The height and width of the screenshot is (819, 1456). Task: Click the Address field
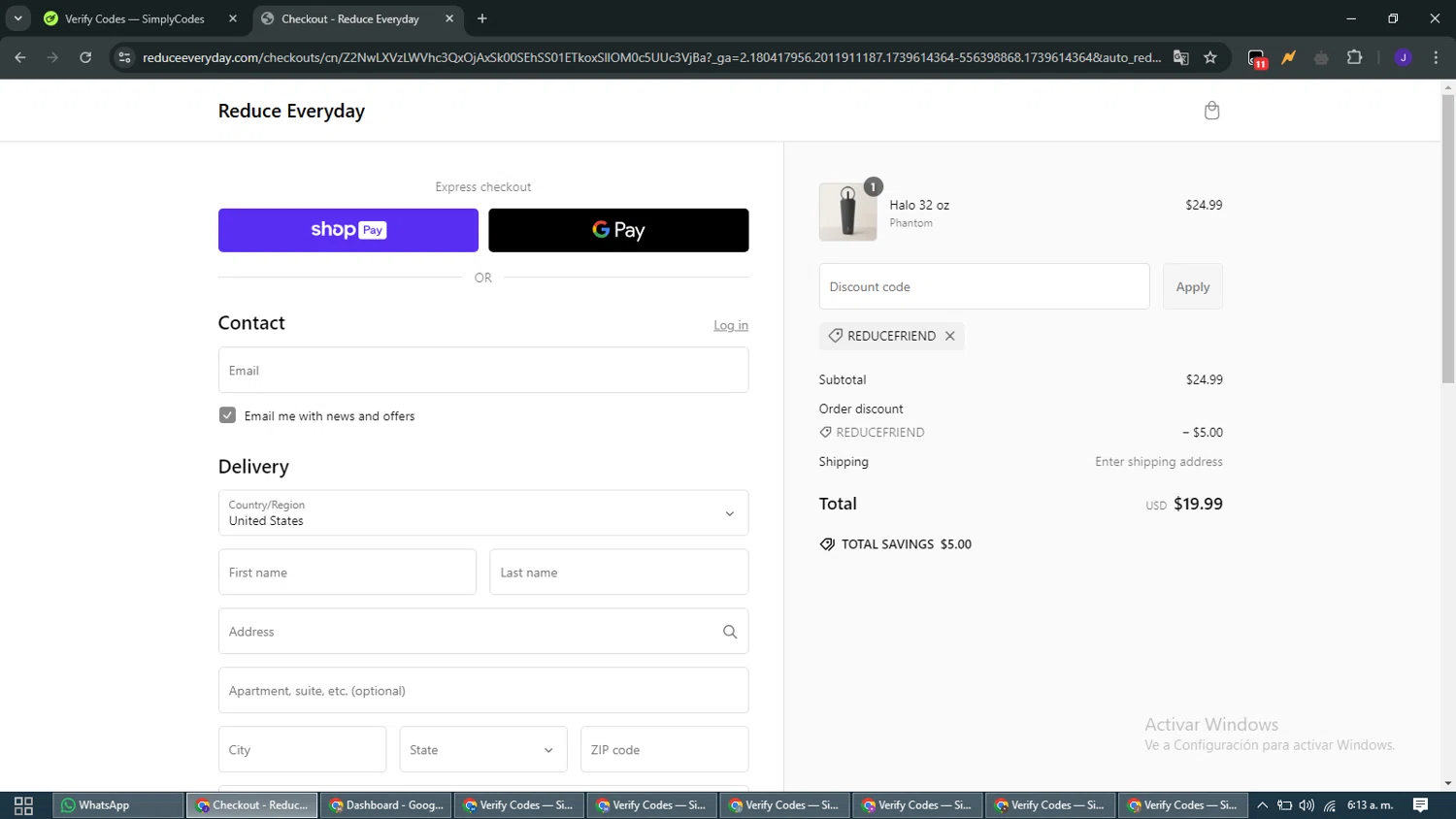point(483,631)
